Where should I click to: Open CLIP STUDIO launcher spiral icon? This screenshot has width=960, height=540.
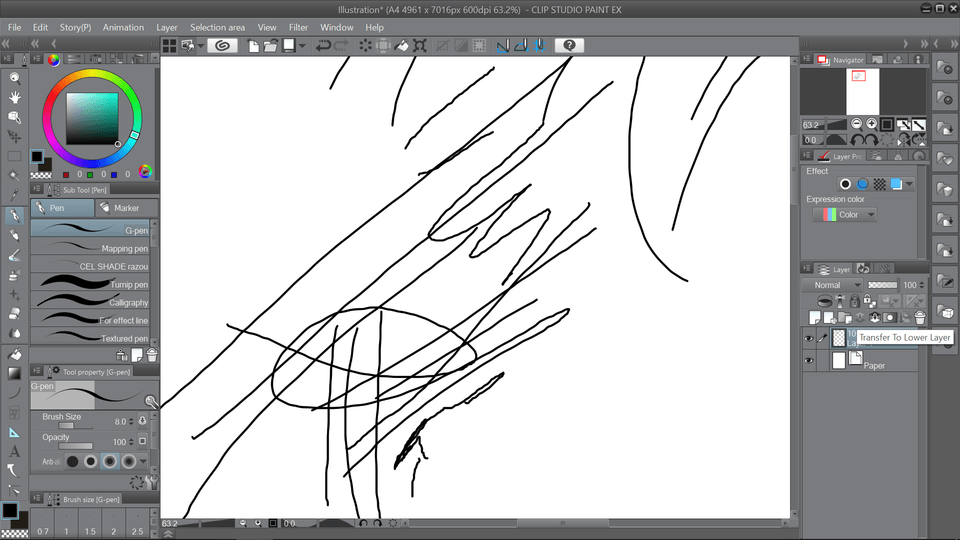click(x=222, y=46)
